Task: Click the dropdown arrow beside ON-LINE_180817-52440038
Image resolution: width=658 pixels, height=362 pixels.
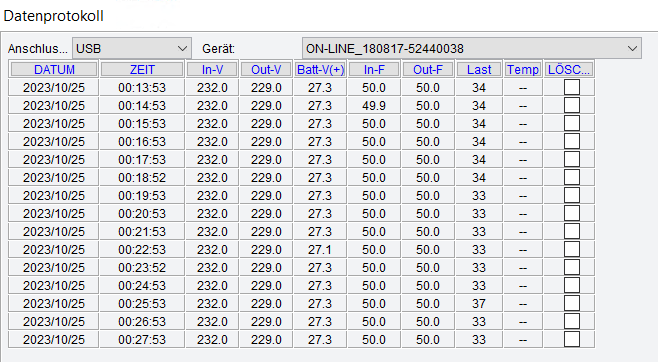Action: [632, 49]
